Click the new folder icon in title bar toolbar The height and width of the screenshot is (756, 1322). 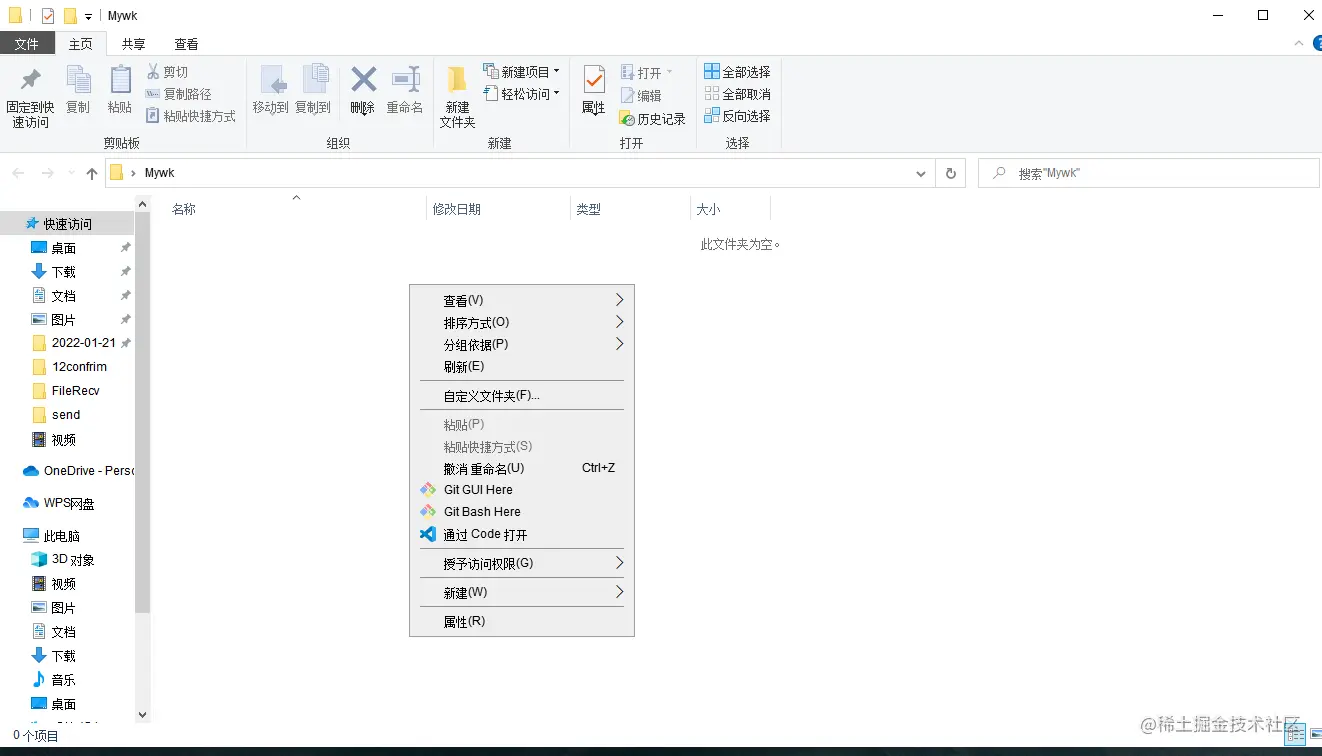tap(70, 16)
